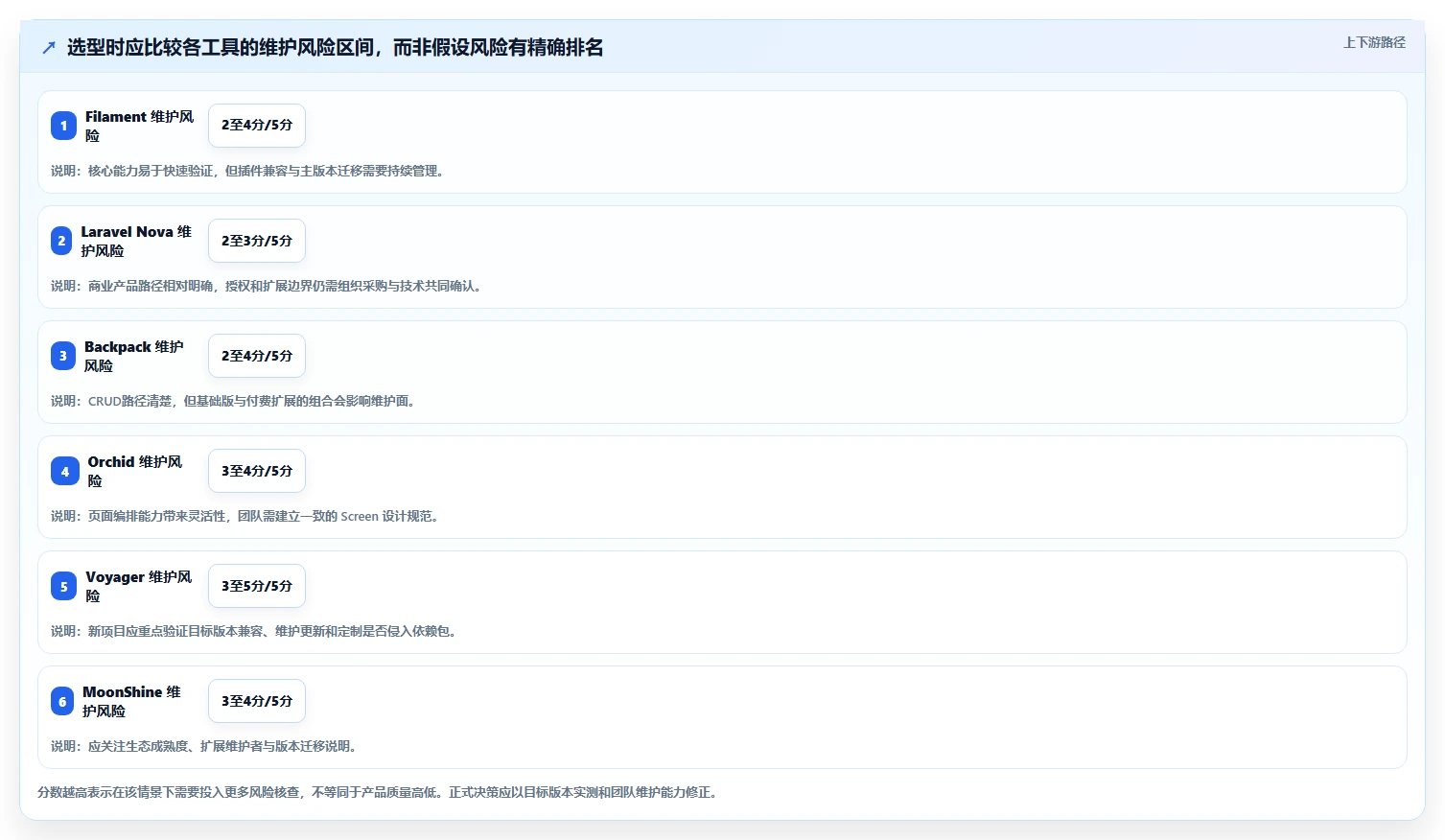
Task: Select the number 1 badge for Filament
Action: [x=63, y=126]
